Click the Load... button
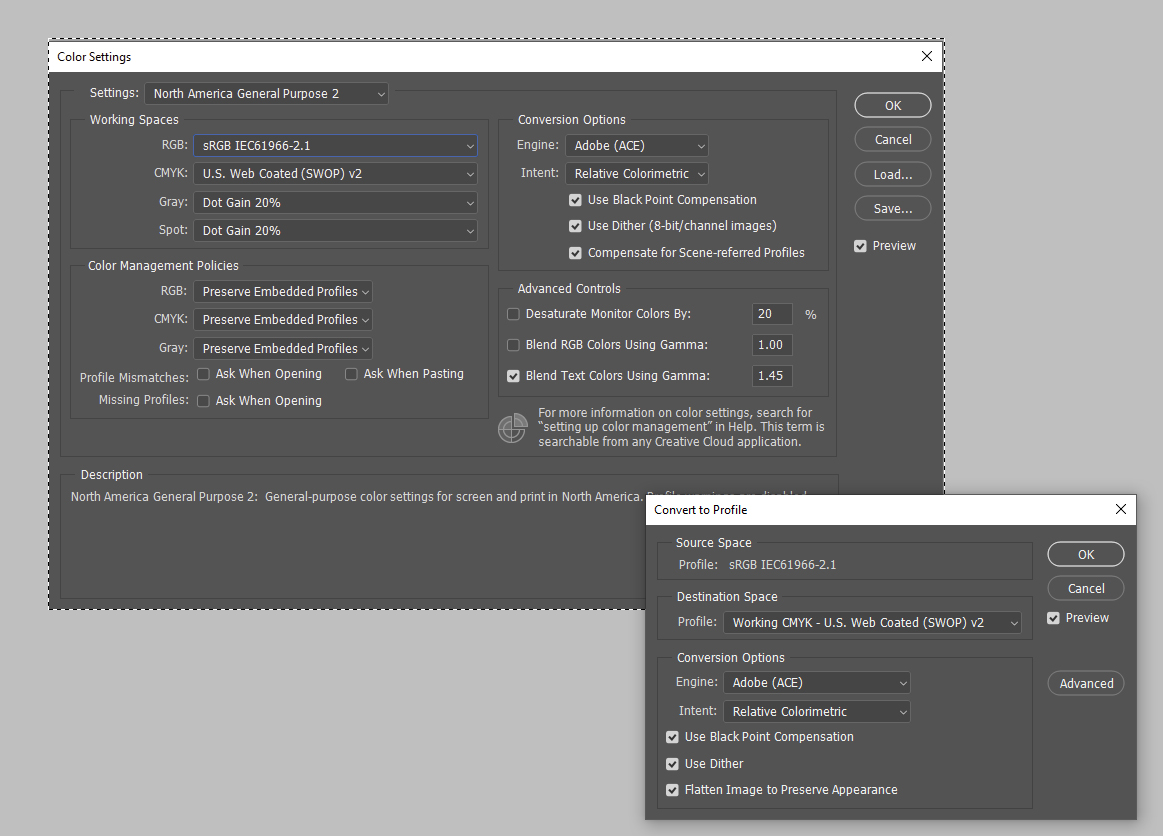Image resolution: width=1163 pixels, height=836 pixels. click(892, 174)
